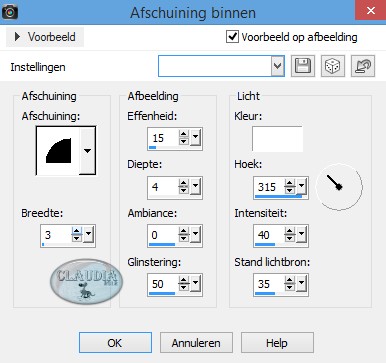Open the Effenheid slider dropdown arrow
The width and height of the screenshot is (386, 363).
point(196,137)
